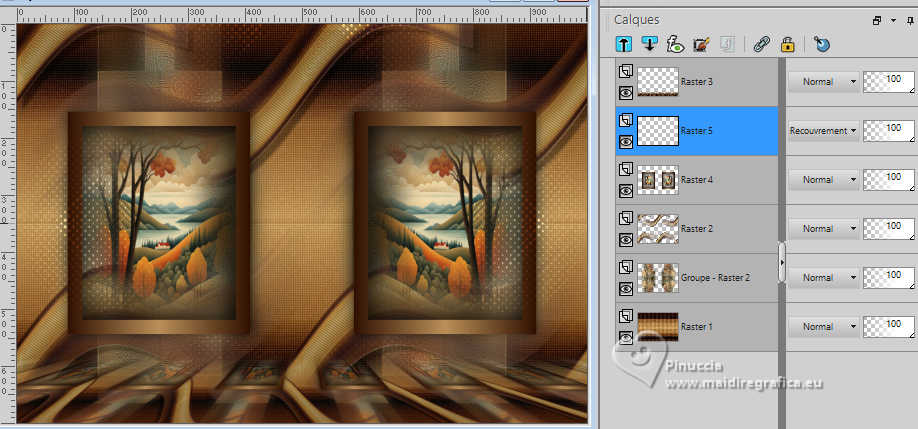Toggle visibility of the Raster 1 layer
Viewport: 918px width, 429px height.
625,337
